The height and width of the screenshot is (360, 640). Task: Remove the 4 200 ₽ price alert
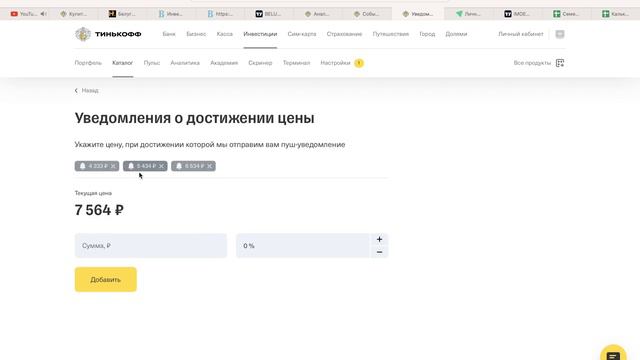[x=113, y=166]
